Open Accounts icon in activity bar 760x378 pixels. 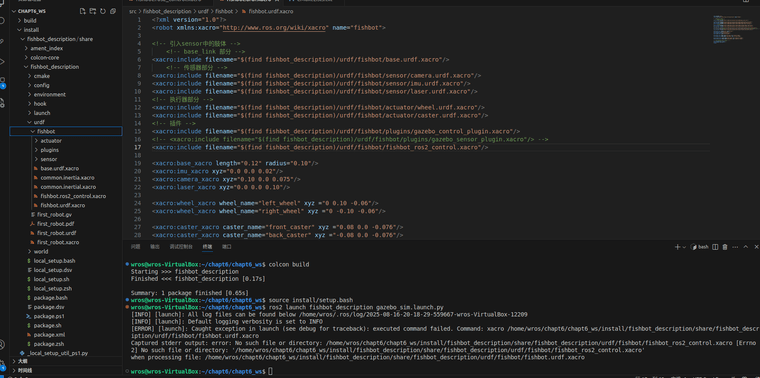[2, 345]
